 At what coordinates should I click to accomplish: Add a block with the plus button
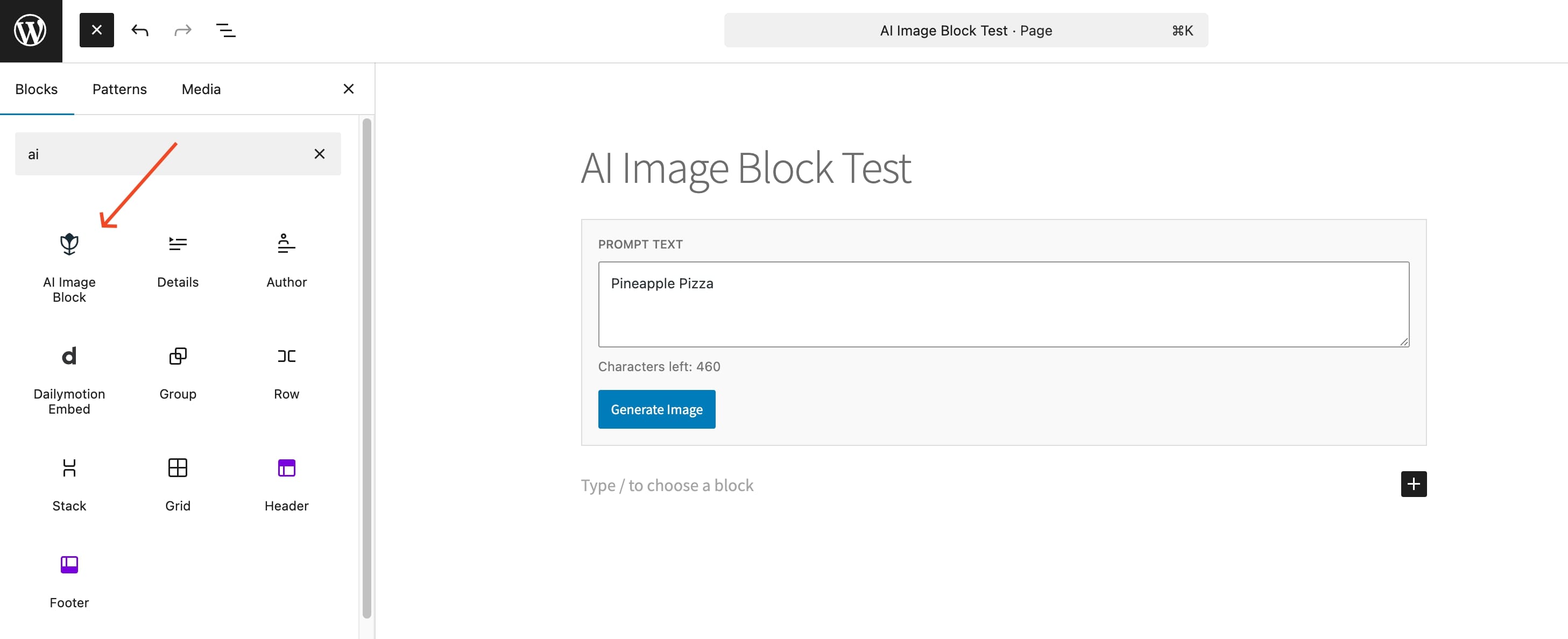pyautogui.click(x=1414, y=484)
